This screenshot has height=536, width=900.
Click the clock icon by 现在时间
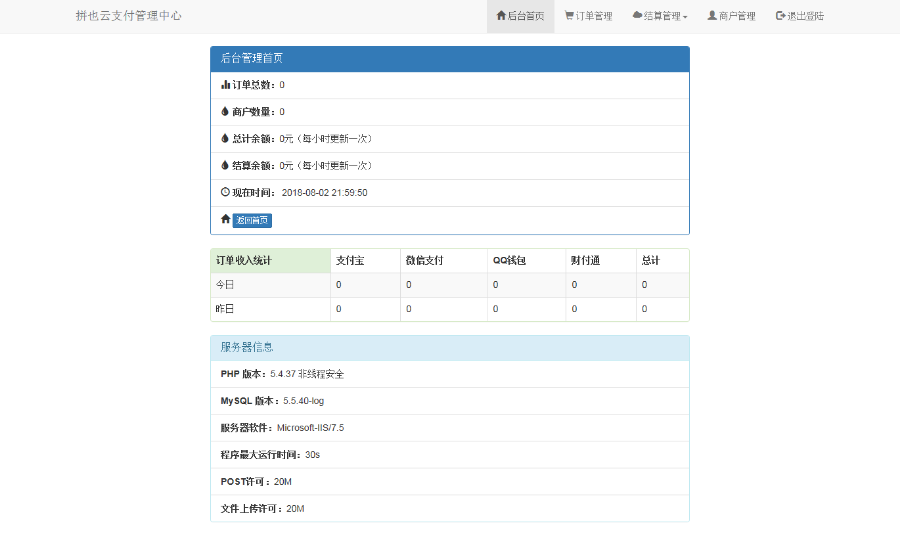click(225, 192)
